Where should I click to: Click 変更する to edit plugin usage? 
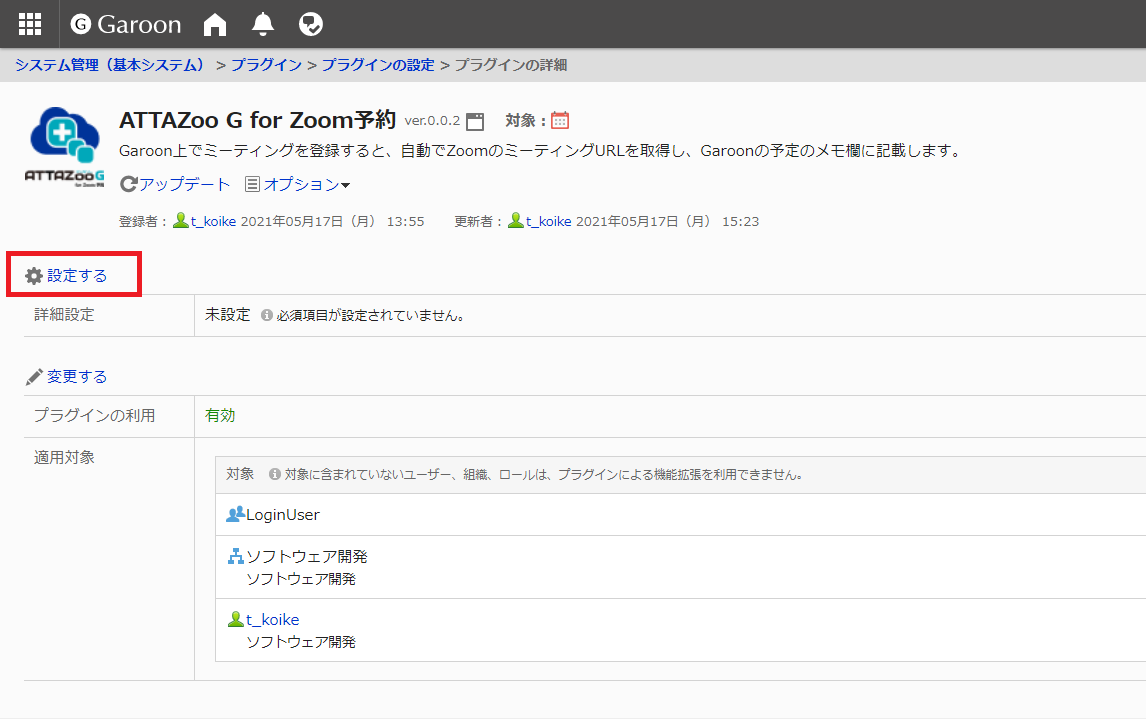77,377
